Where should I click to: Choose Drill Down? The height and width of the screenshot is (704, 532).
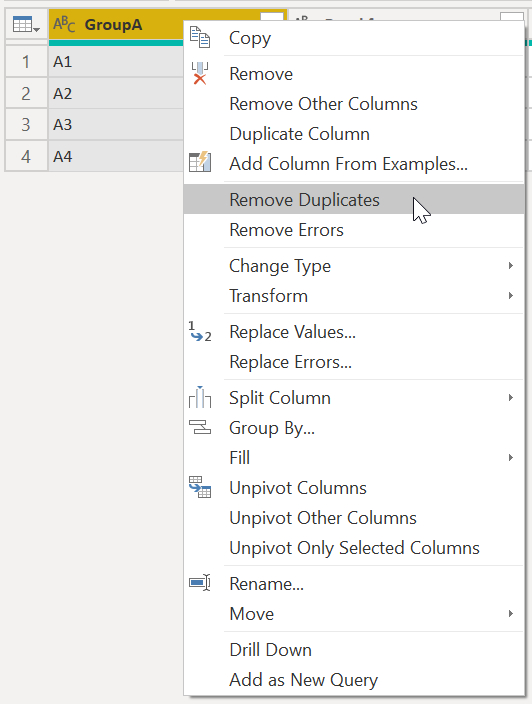click(354, 650)
